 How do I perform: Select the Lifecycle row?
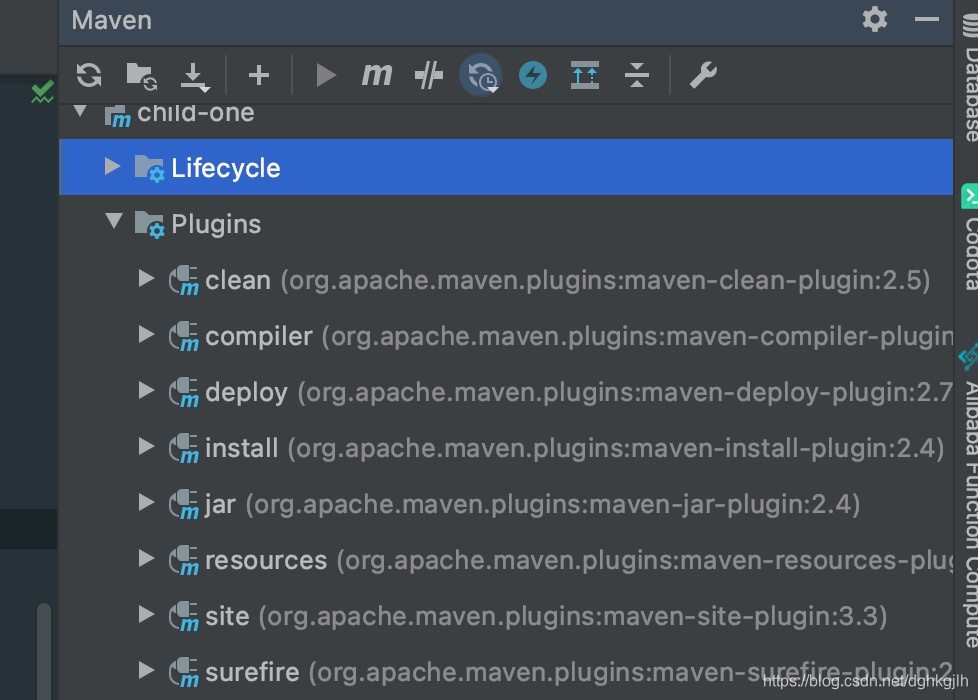point(506,167)
